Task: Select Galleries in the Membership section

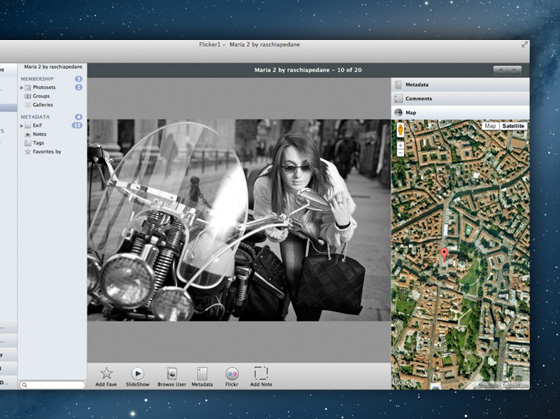Action: click(x=43, y=105)
